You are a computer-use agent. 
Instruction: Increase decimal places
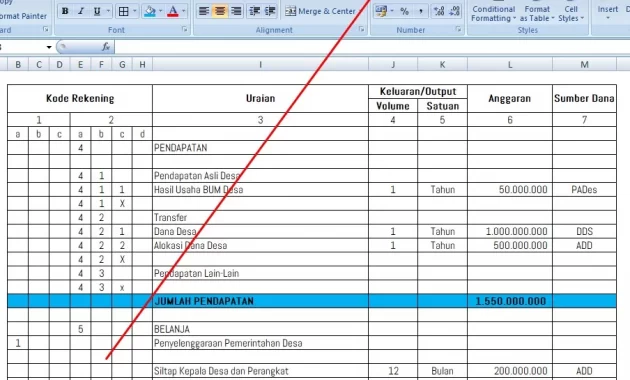(x=439, y=11)
